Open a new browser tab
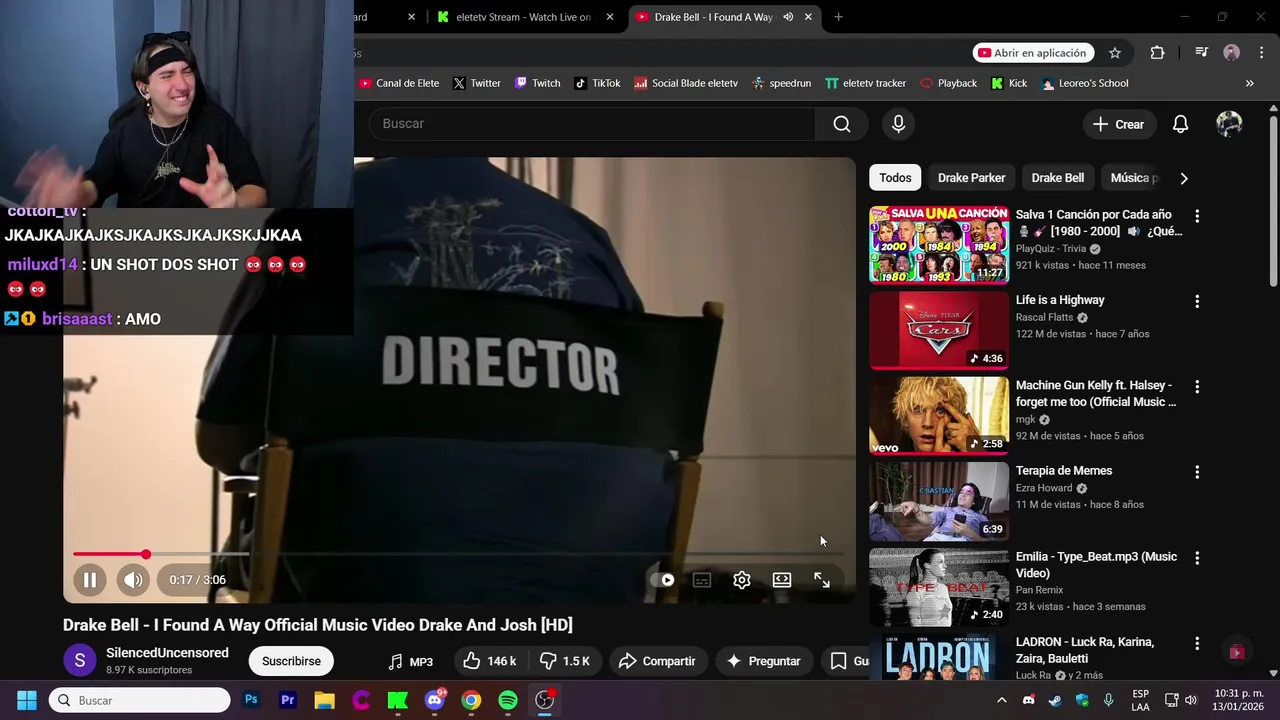 tap(838, 17)
